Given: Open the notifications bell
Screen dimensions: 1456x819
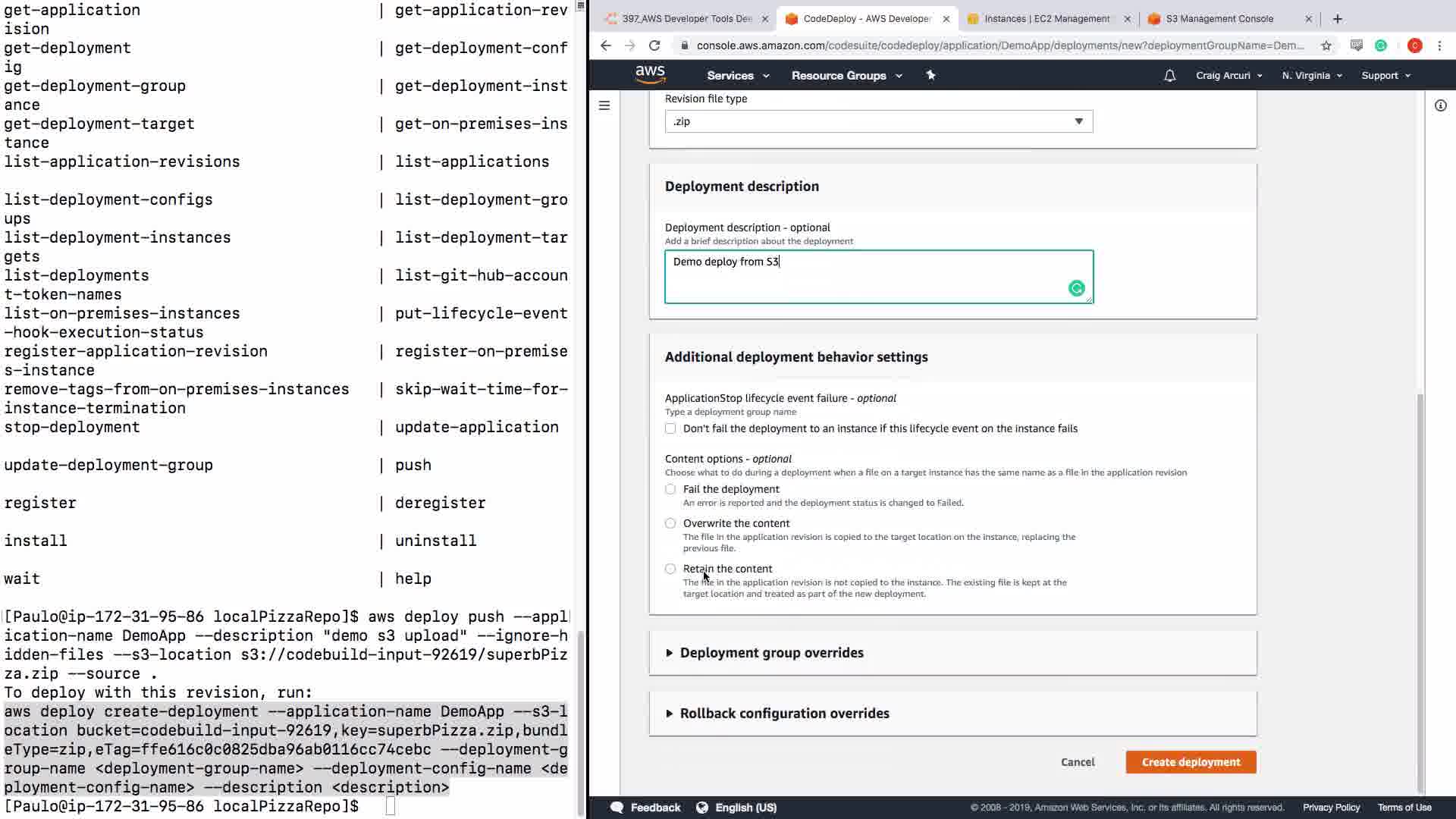Looking at the screenshot, I should [1169, 76].
